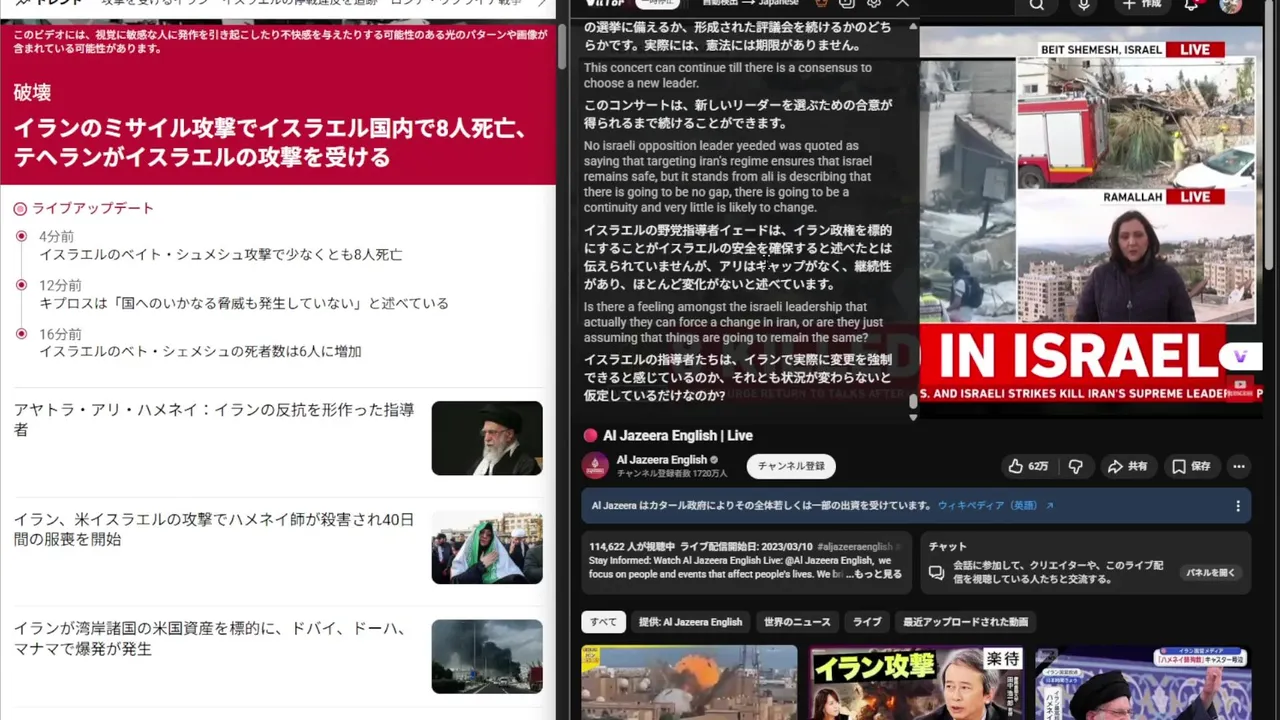The image size is (1280, 720).
Task: Open the info panel kebab menu
Action: pyautogui.click(x=1238, y=506)
